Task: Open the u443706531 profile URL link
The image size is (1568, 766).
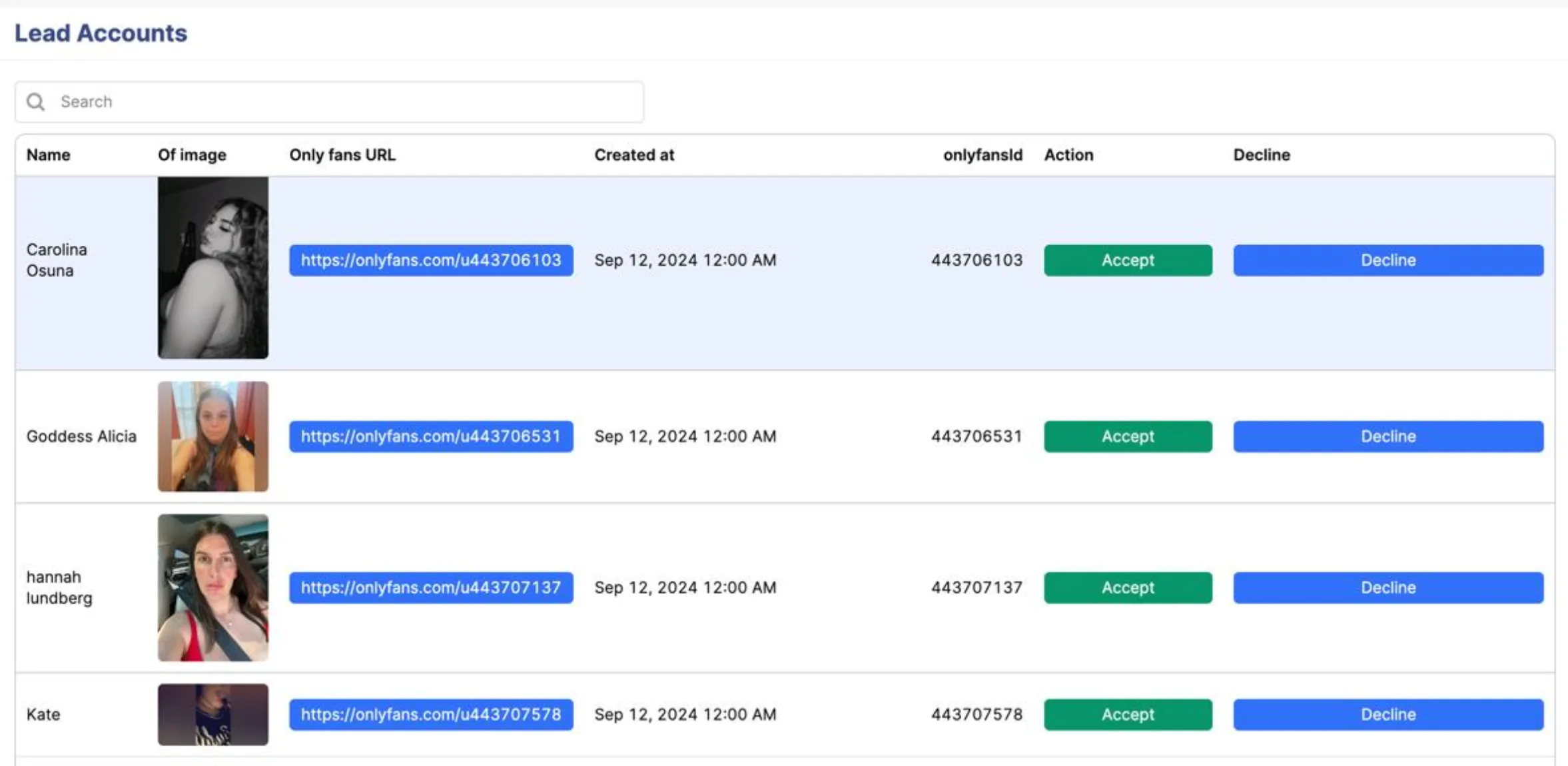Action: pos(430,436)
